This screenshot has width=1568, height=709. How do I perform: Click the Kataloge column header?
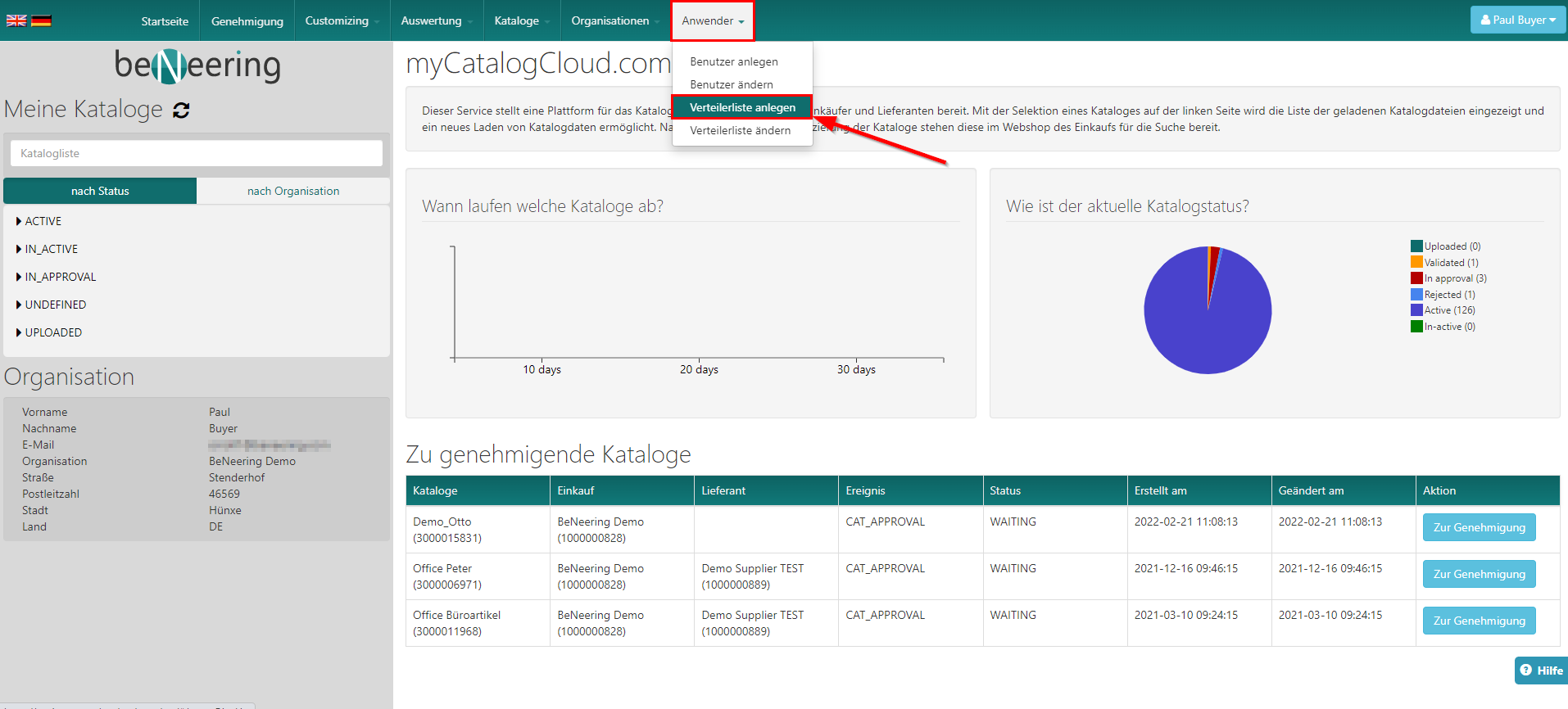point(478,490)
